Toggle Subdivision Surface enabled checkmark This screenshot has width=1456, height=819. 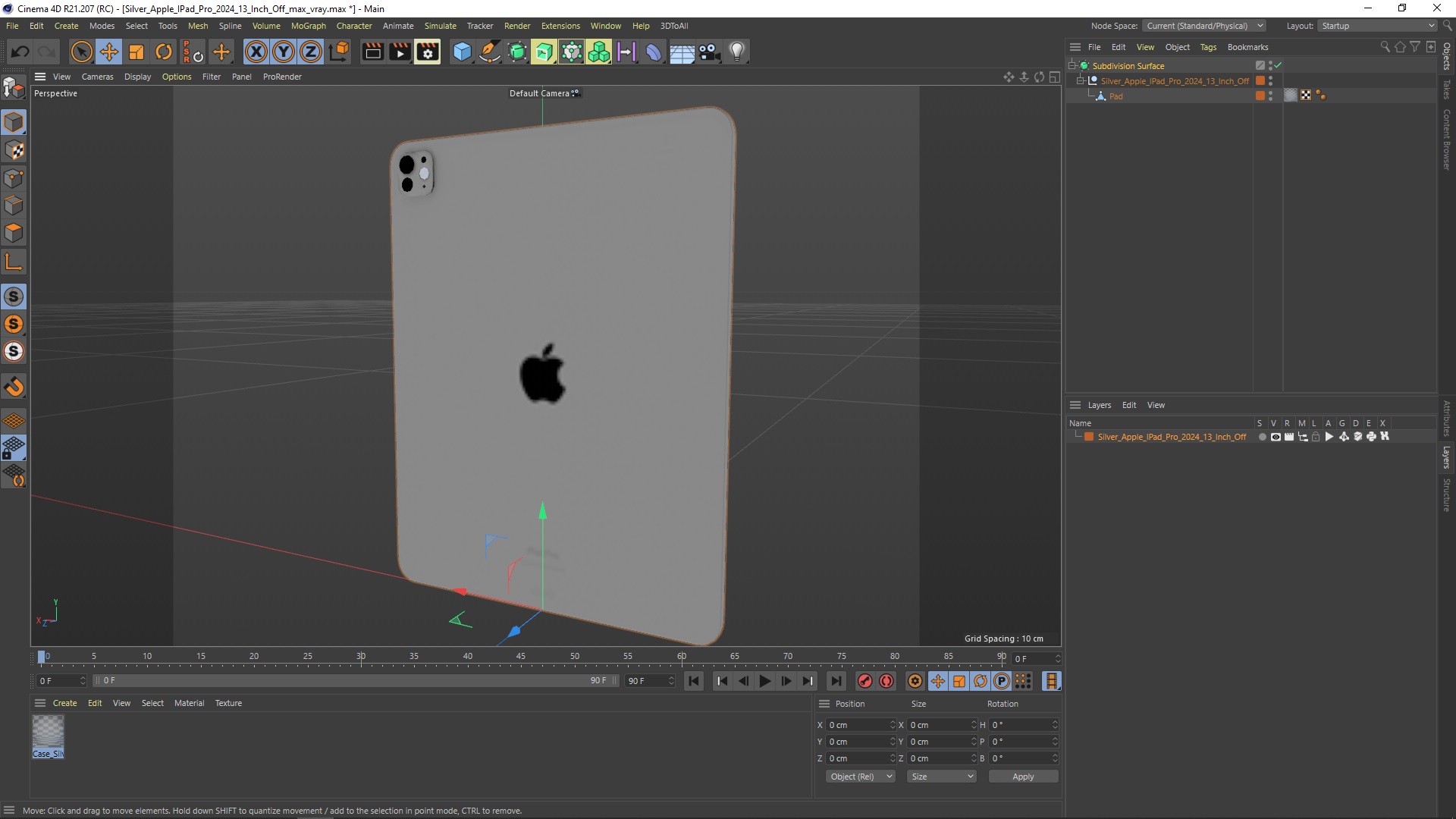1278,65
